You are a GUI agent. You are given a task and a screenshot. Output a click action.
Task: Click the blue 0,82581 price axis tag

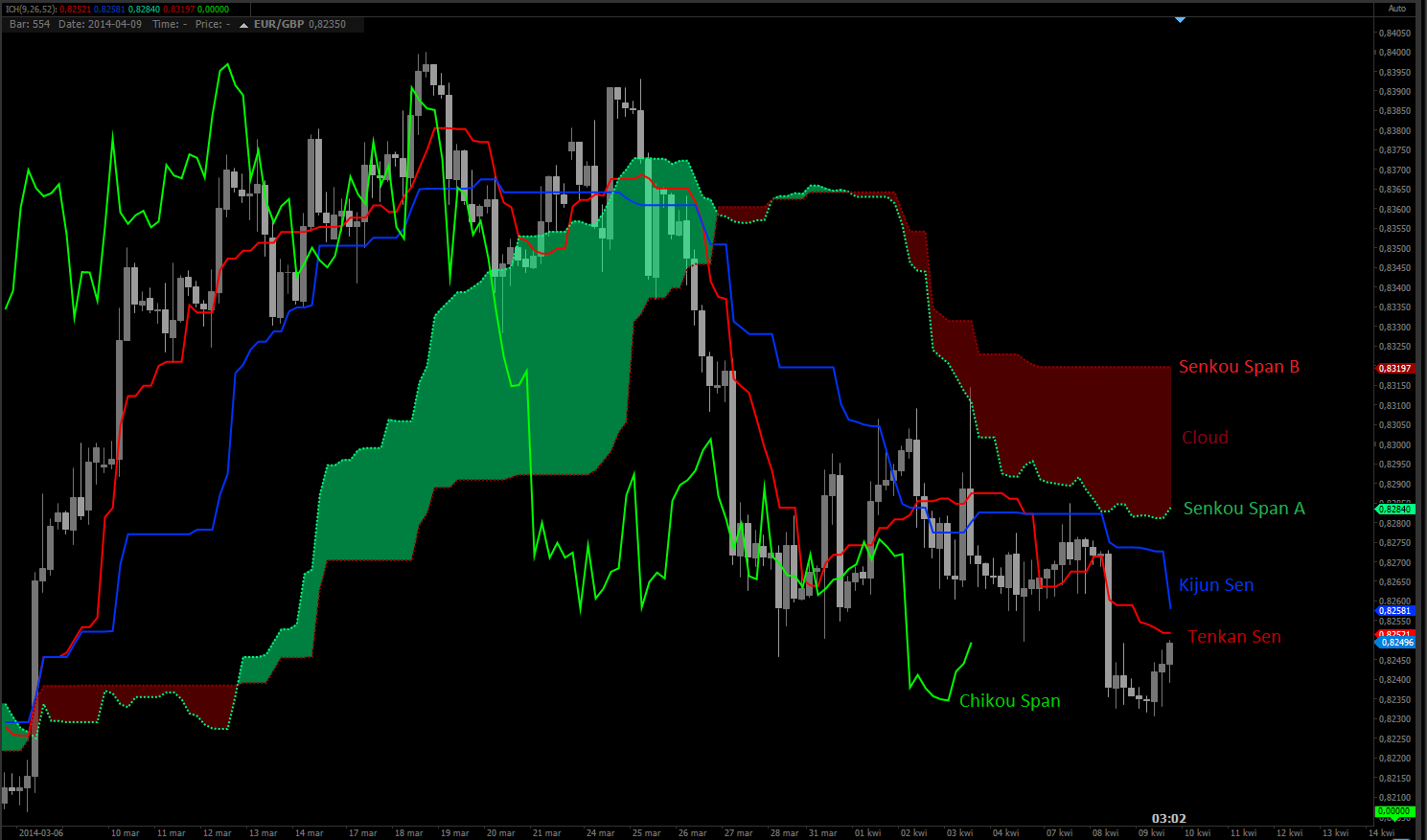1394,611
